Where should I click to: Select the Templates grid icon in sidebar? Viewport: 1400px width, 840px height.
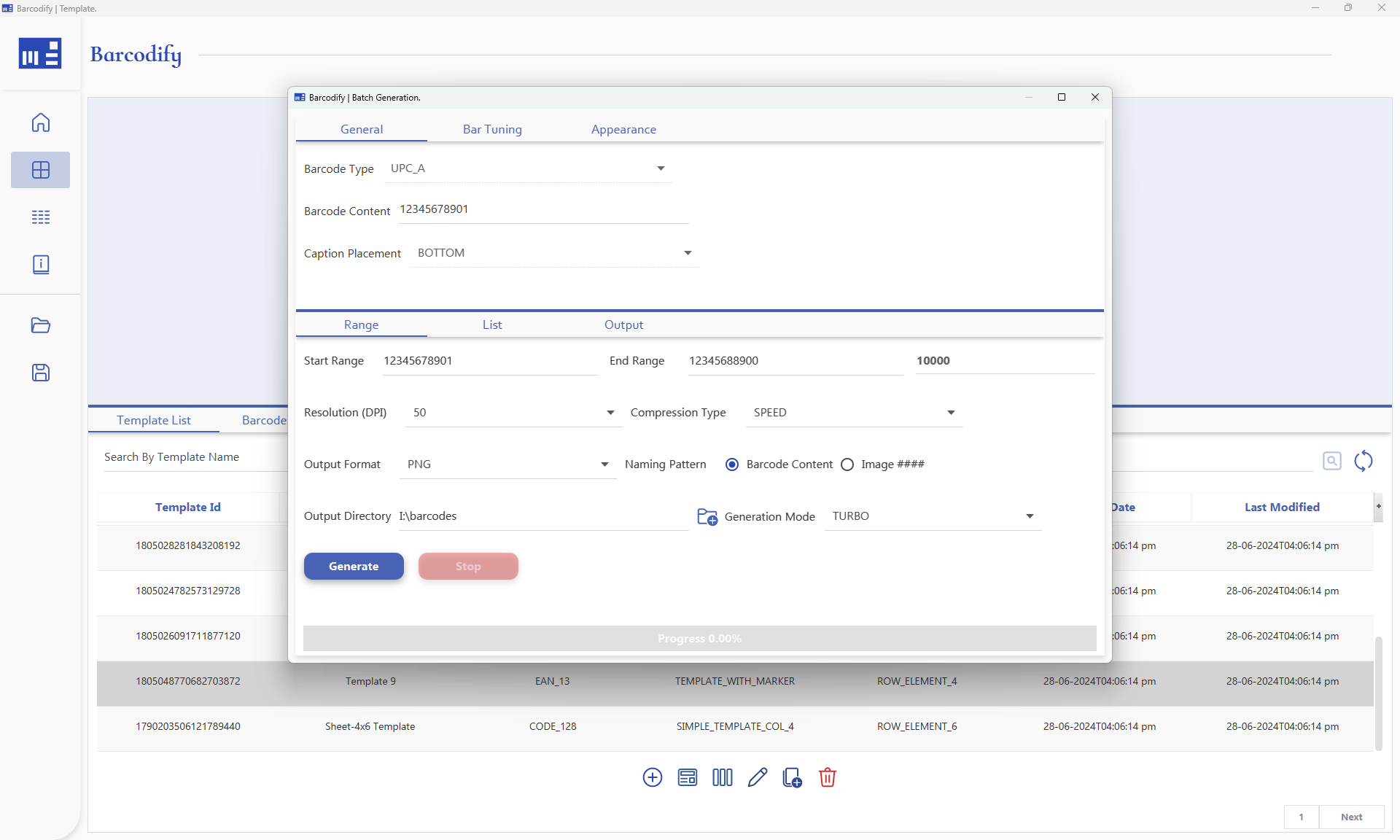[40, 169]
